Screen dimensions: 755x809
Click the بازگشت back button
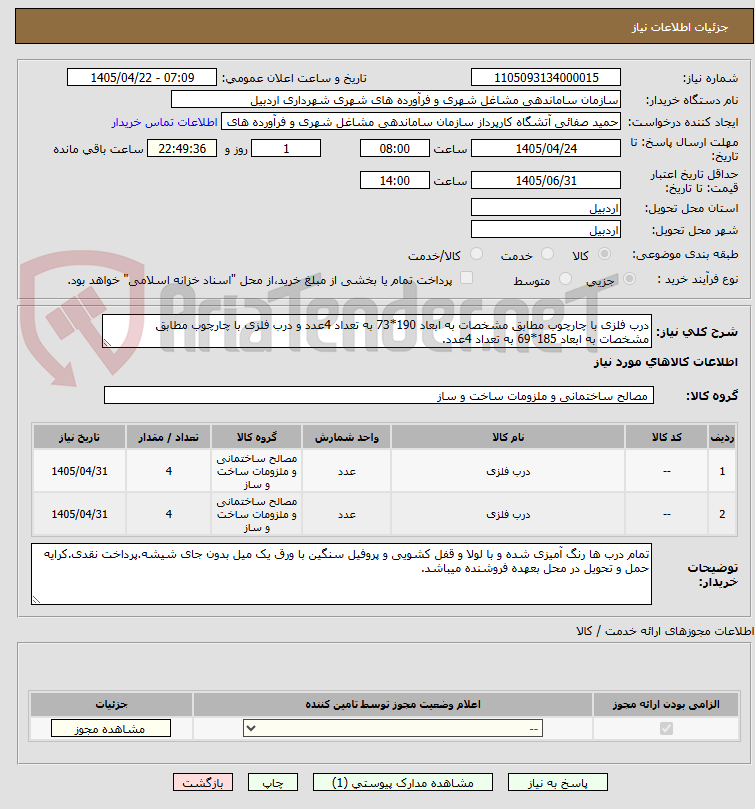click(203, 783)
